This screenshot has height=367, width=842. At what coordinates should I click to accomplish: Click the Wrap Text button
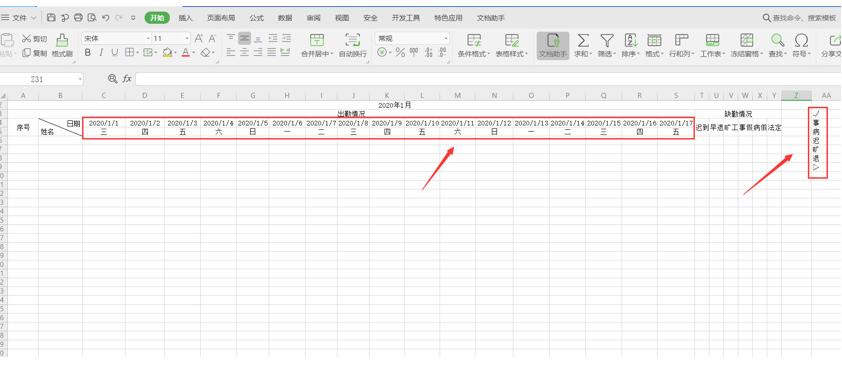(353, 45)
